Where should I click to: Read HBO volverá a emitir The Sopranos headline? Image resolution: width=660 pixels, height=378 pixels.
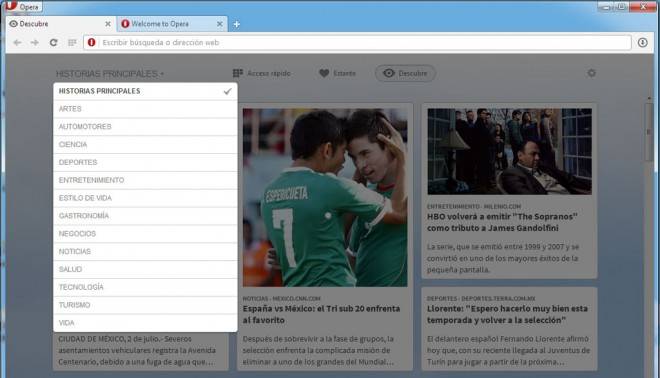pos(502,222)
